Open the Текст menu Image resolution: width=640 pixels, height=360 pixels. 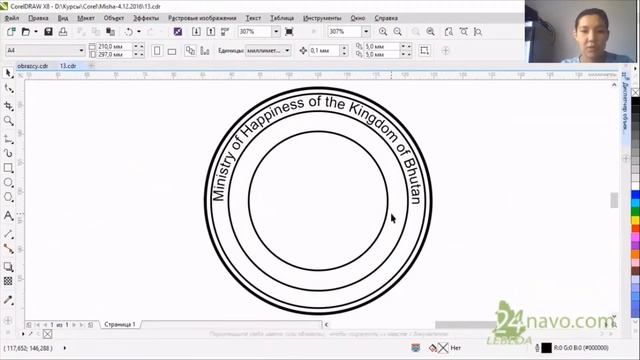(x=253, y=18)
